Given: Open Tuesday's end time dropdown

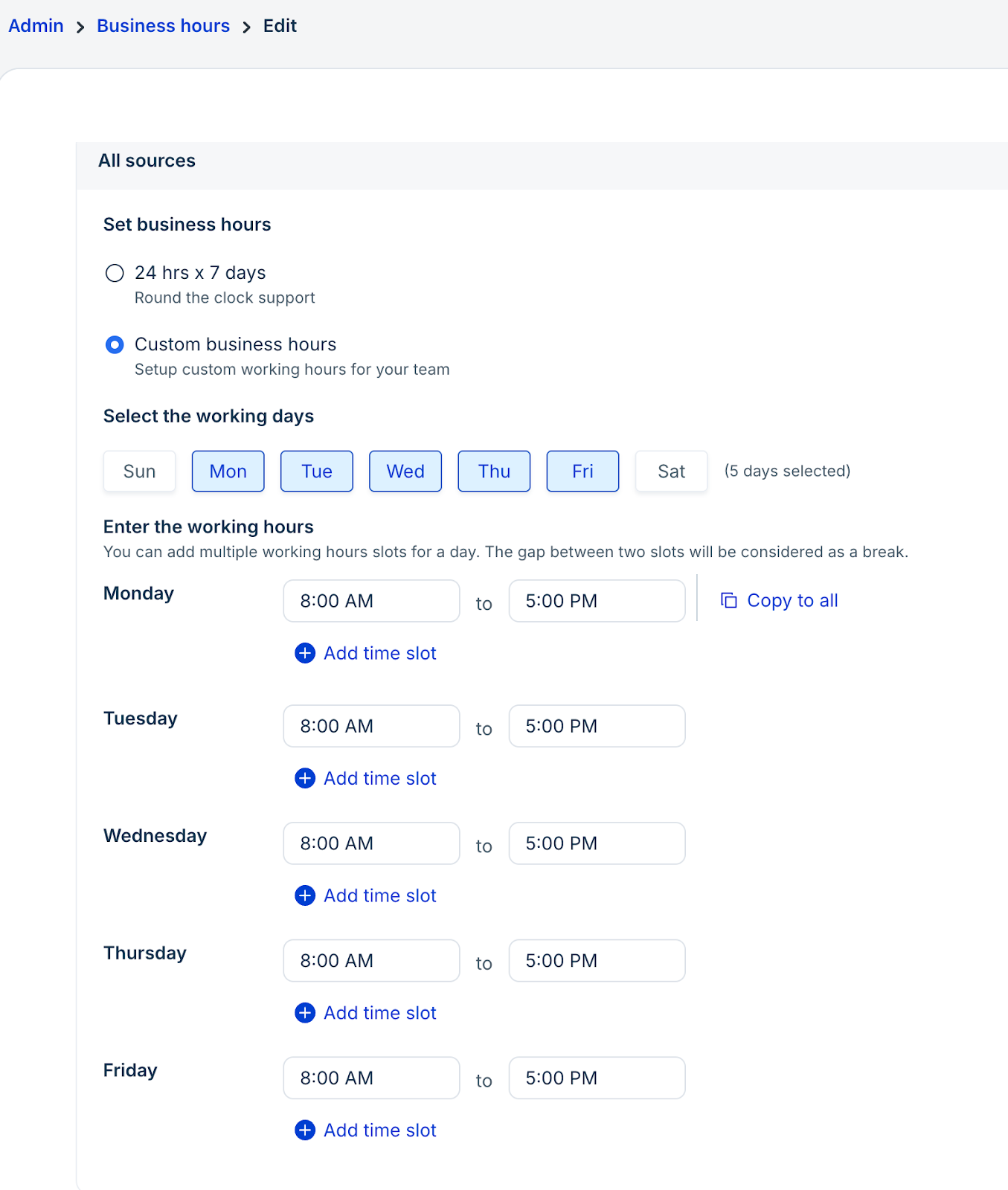Looking at the screenshot, I should 597,726.
